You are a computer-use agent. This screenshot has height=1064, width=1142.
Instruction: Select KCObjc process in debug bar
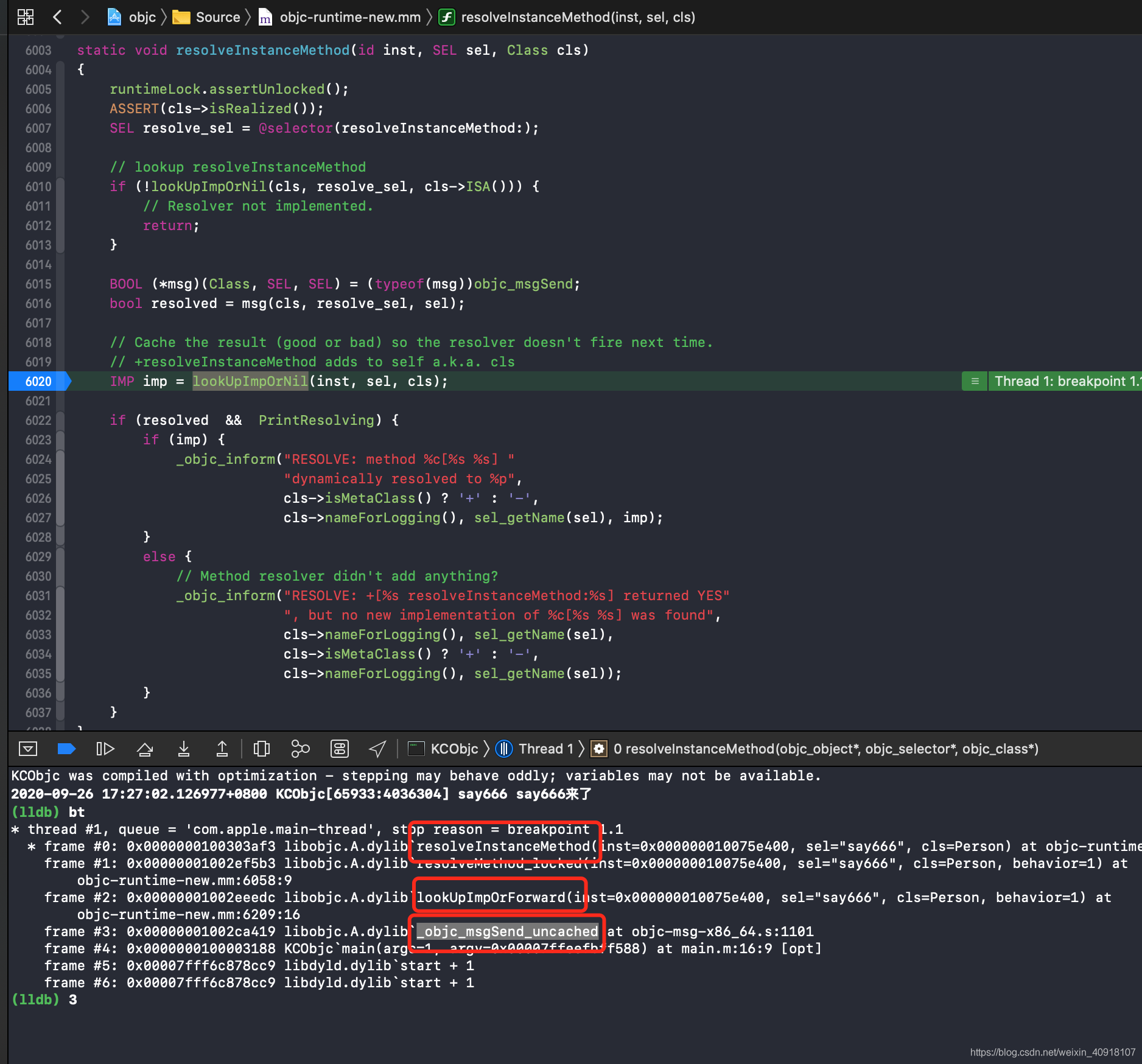(443, 749)
